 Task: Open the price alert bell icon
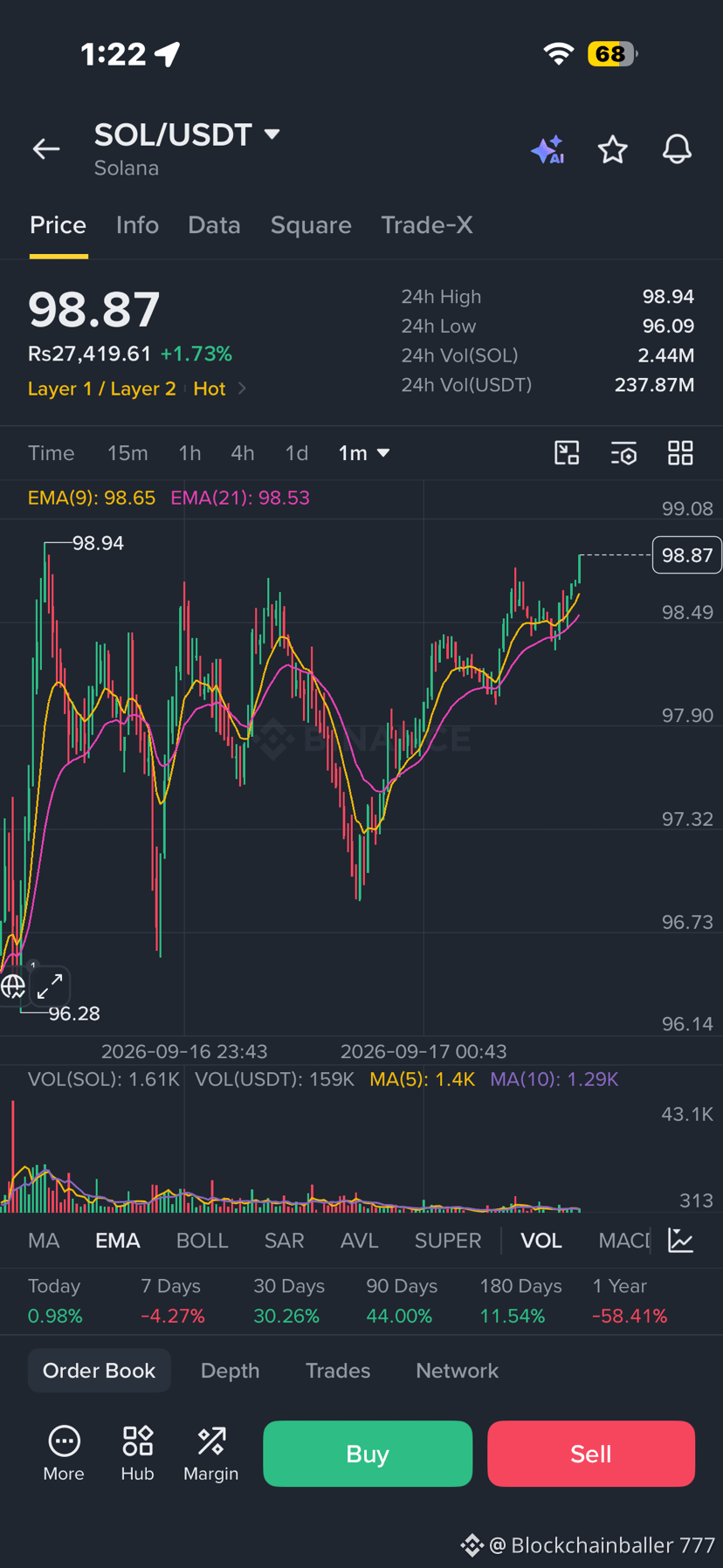coord(677,149)
